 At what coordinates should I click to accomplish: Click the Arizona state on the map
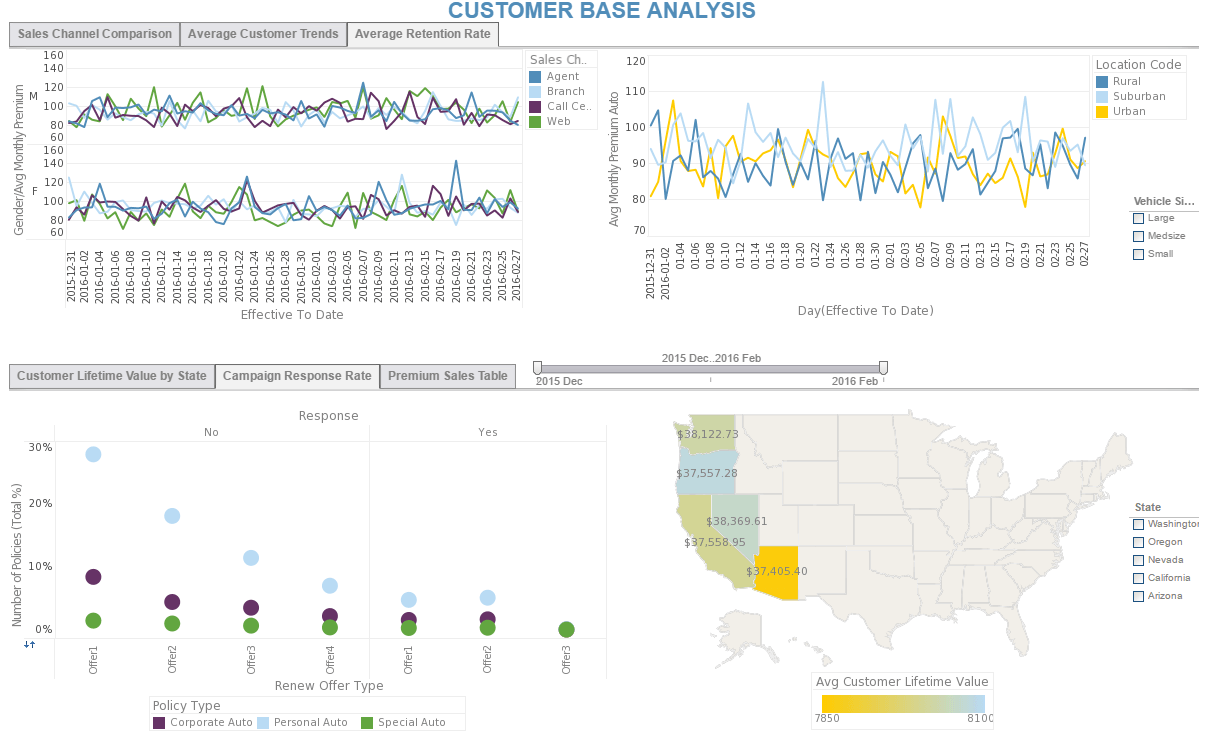pos(778,572)
